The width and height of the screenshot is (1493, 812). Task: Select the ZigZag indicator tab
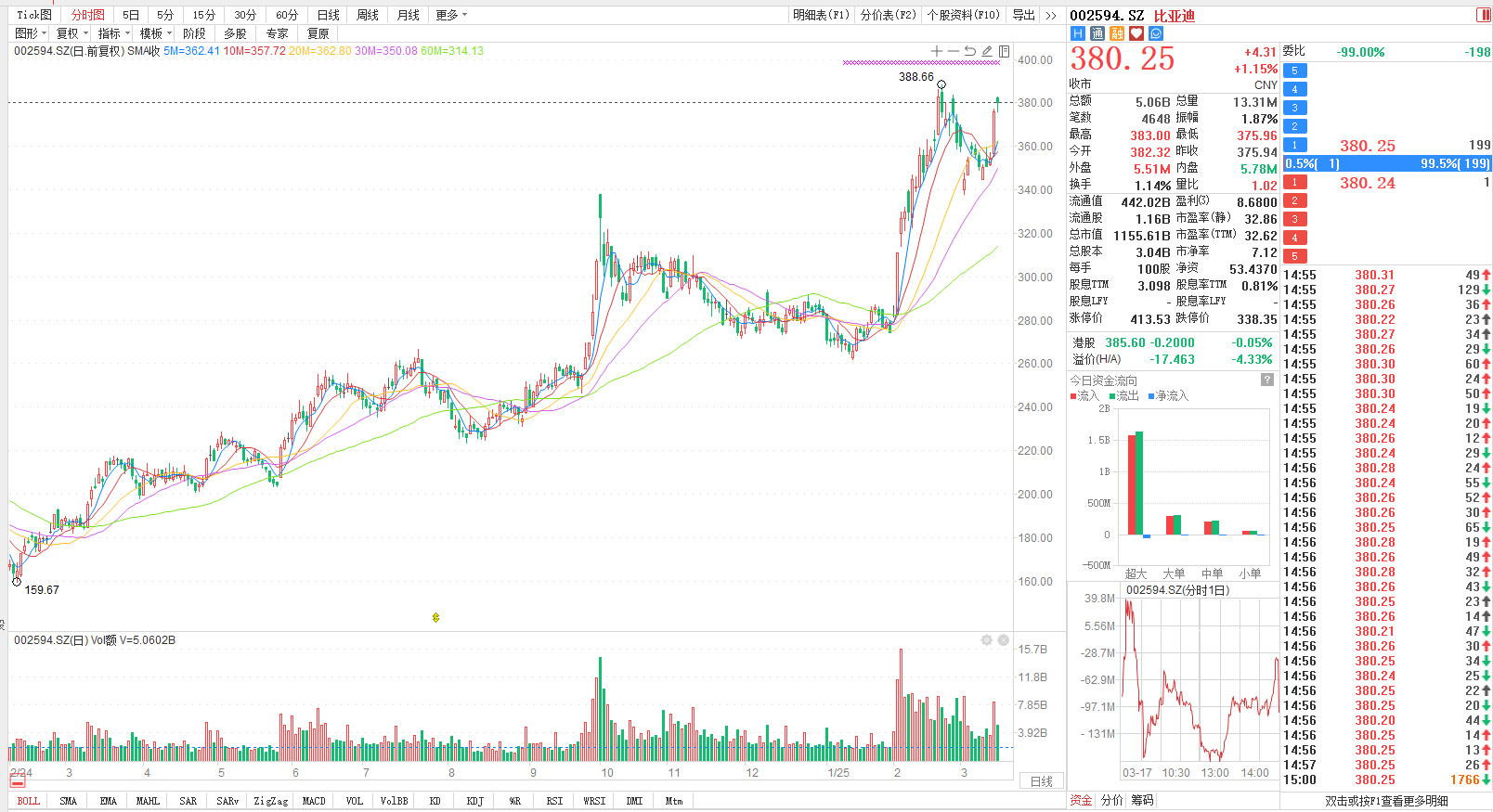tap(270, 801)
